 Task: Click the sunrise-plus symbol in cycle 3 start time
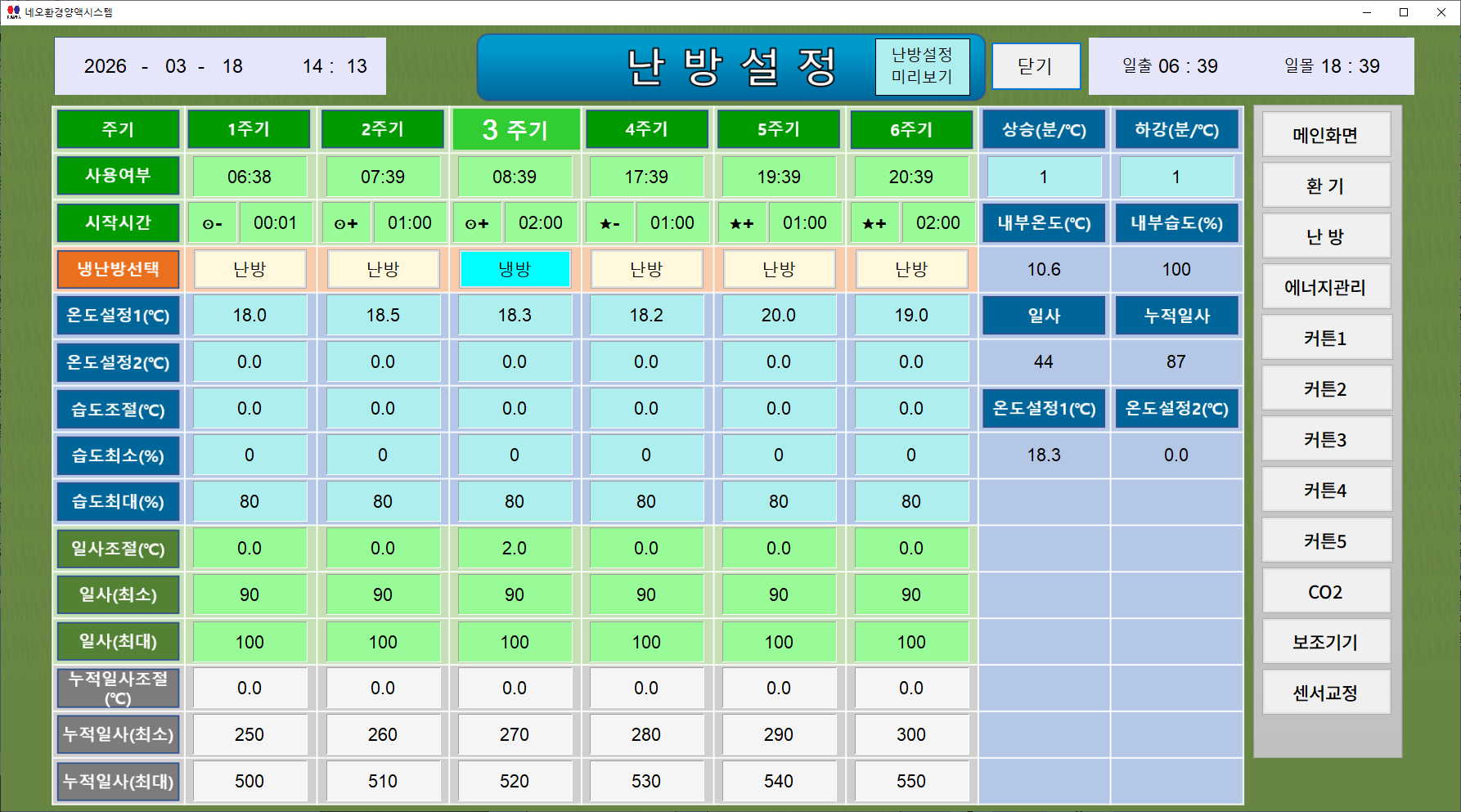(x=477, y=223)
